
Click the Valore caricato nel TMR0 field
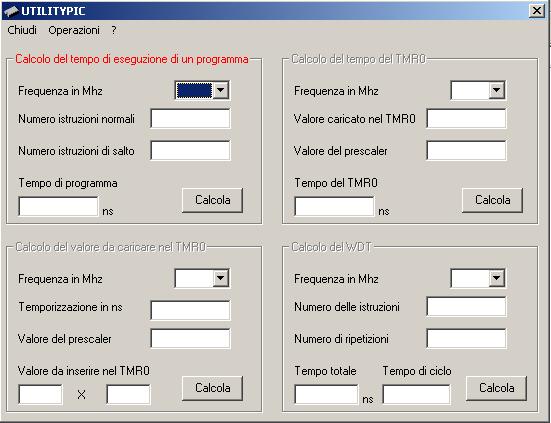tap(466, 118)
